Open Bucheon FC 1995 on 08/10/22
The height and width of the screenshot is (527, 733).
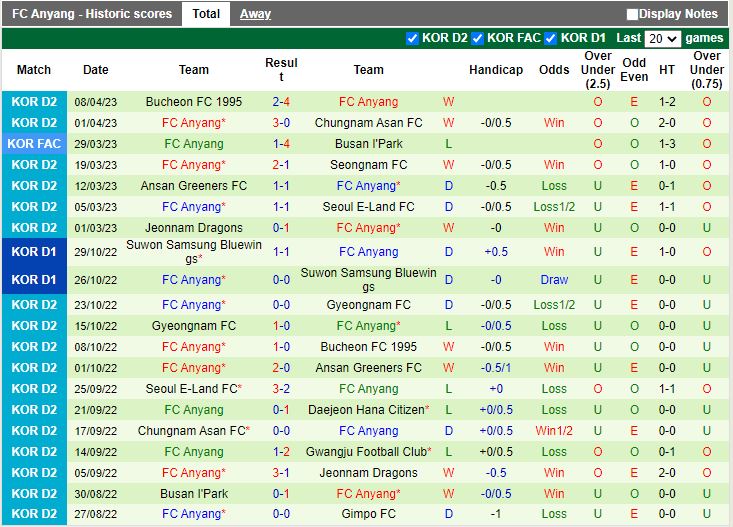click(x=368, y=347)
